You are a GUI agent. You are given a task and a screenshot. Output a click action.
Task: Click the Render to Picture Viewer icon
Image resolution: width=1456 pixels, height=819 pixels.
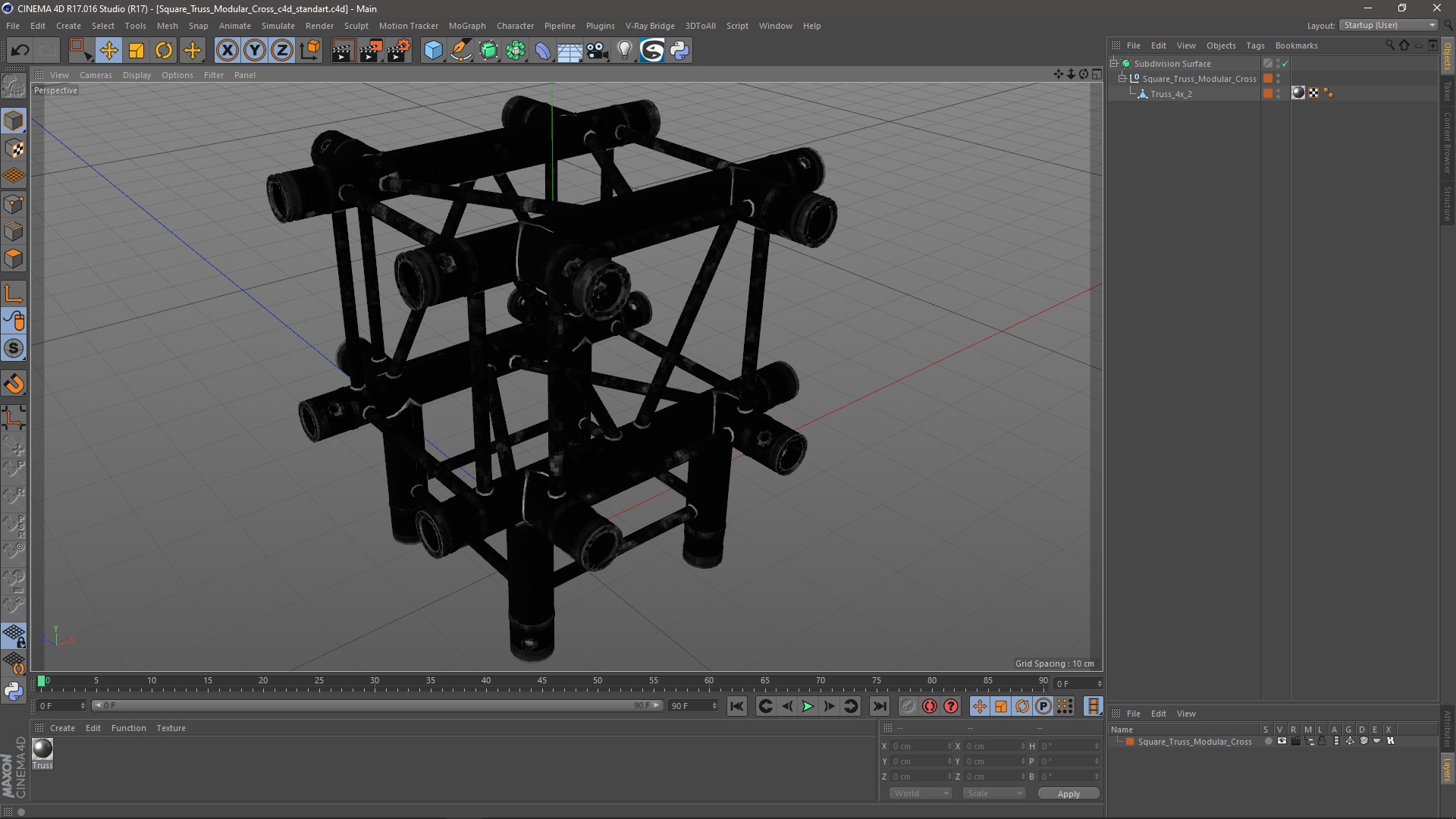[x=371, y=51]
